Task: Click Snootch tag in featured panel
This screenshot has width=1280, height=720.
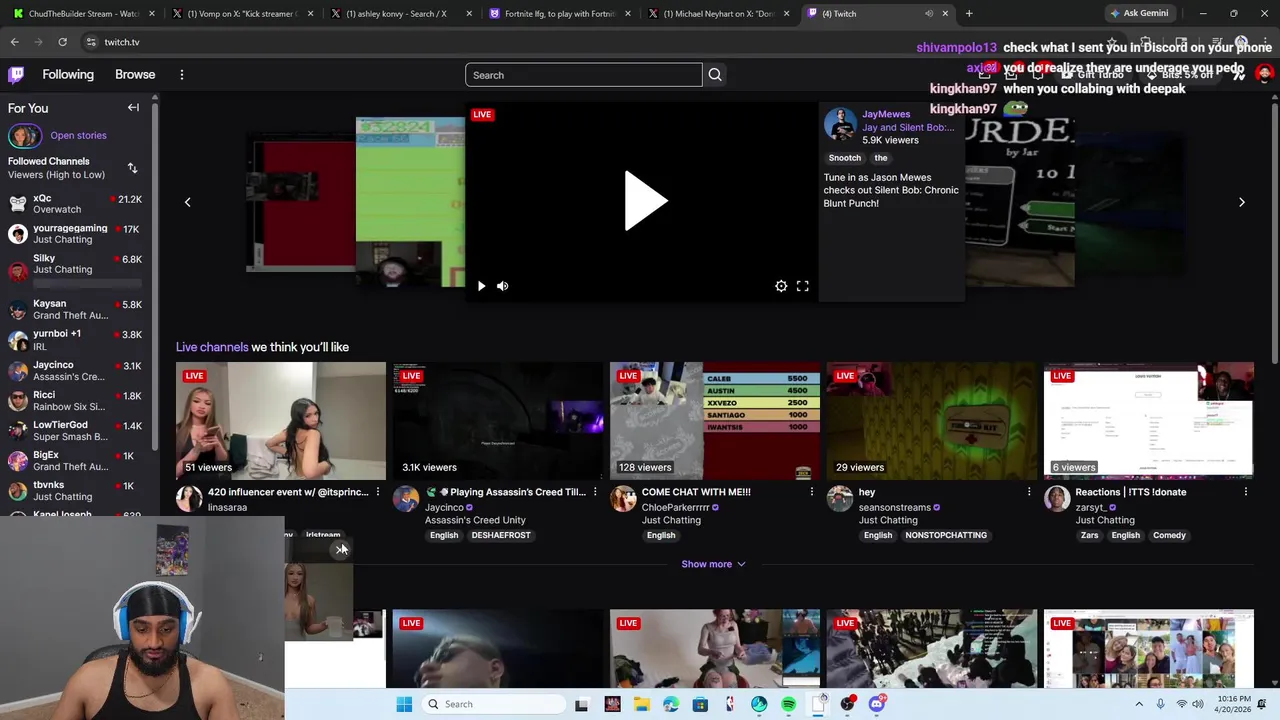Action: click(845, 158)
